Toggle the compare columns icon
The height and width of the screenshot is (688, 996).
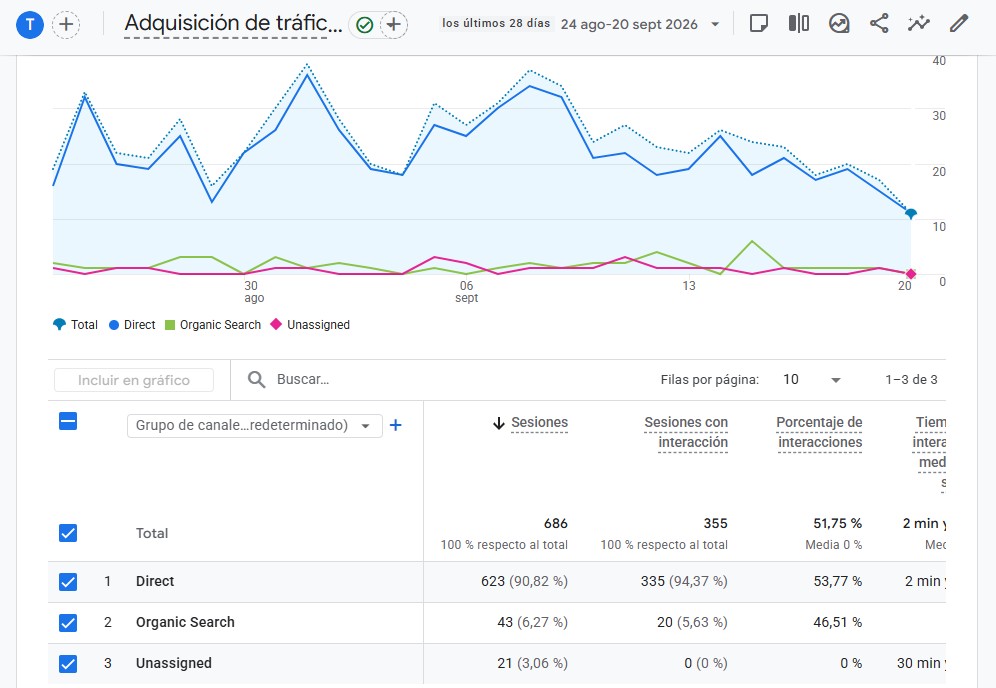tap(799, 24)
